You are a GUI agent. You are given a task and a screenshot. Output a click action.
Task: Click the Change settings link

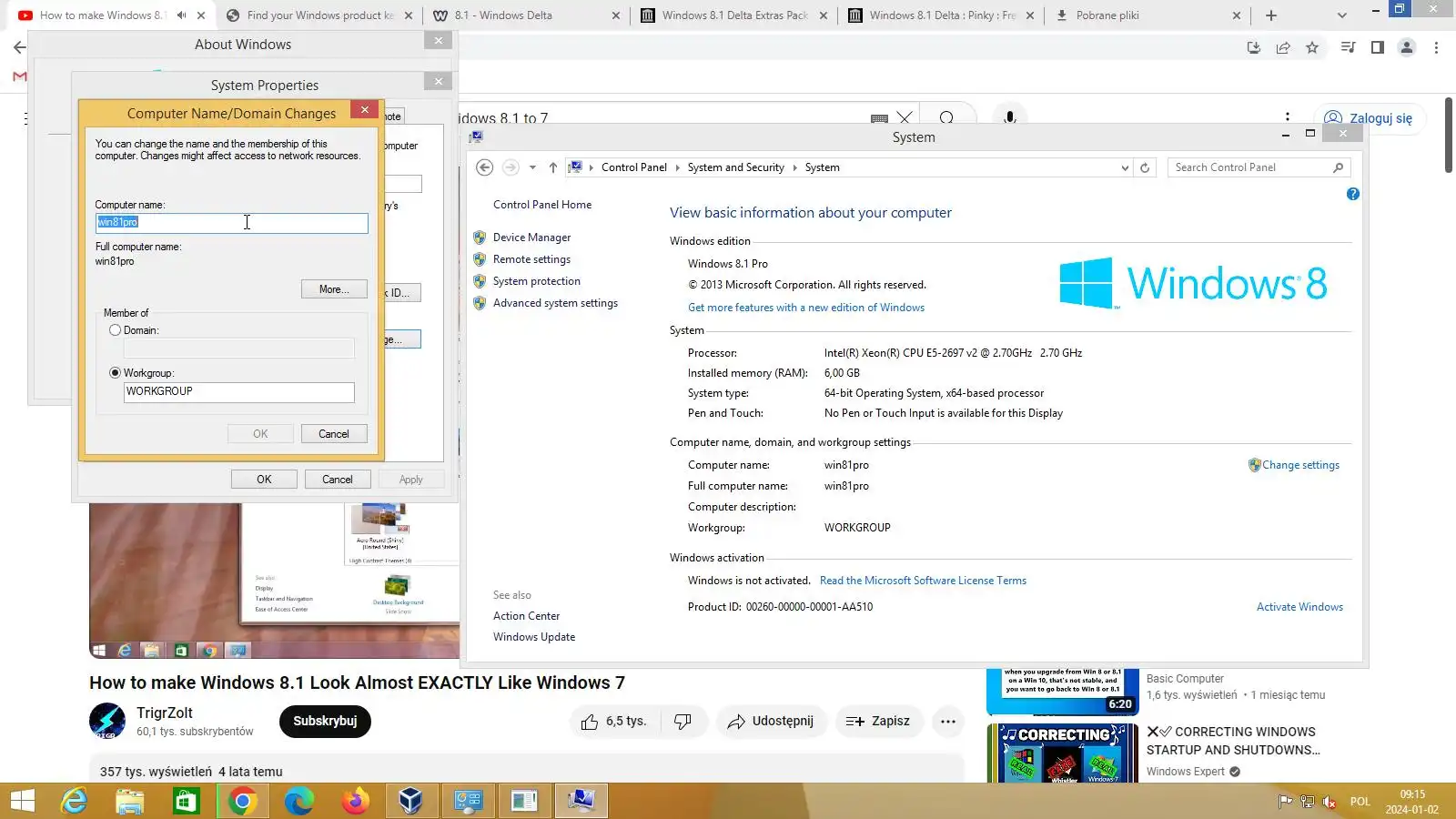click(1300, 465)
